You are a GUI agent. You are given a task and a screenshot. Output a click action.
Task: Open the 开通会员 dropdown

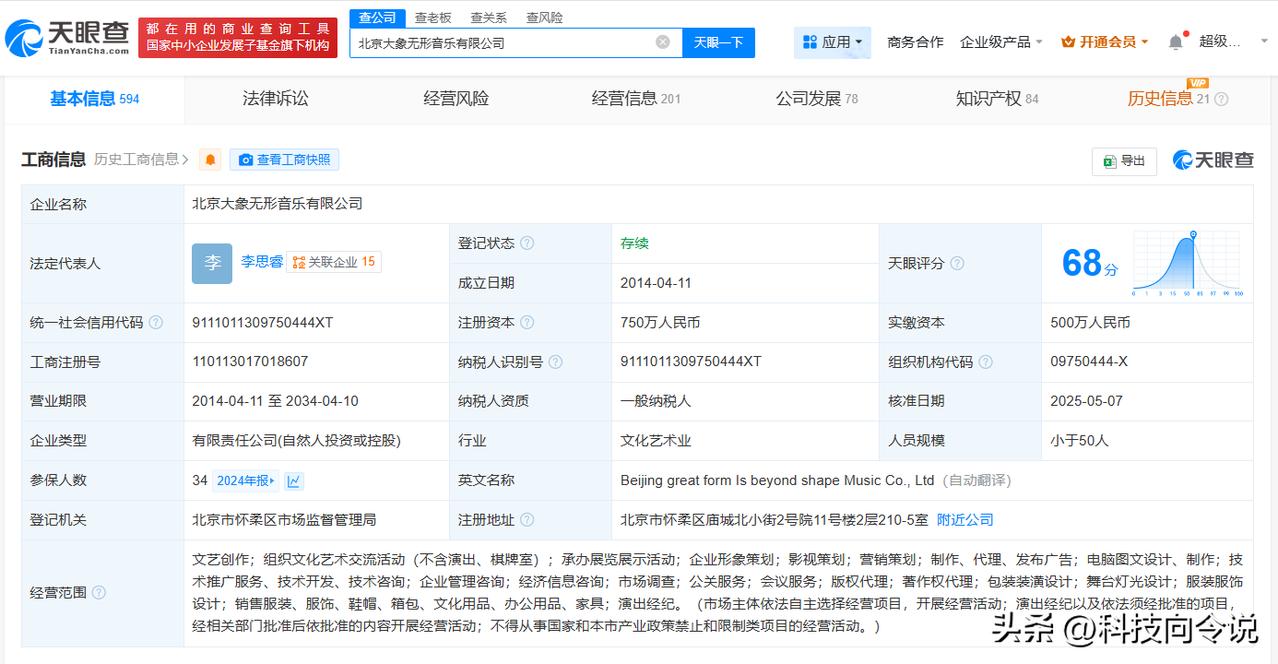[x=1105, y=42]
